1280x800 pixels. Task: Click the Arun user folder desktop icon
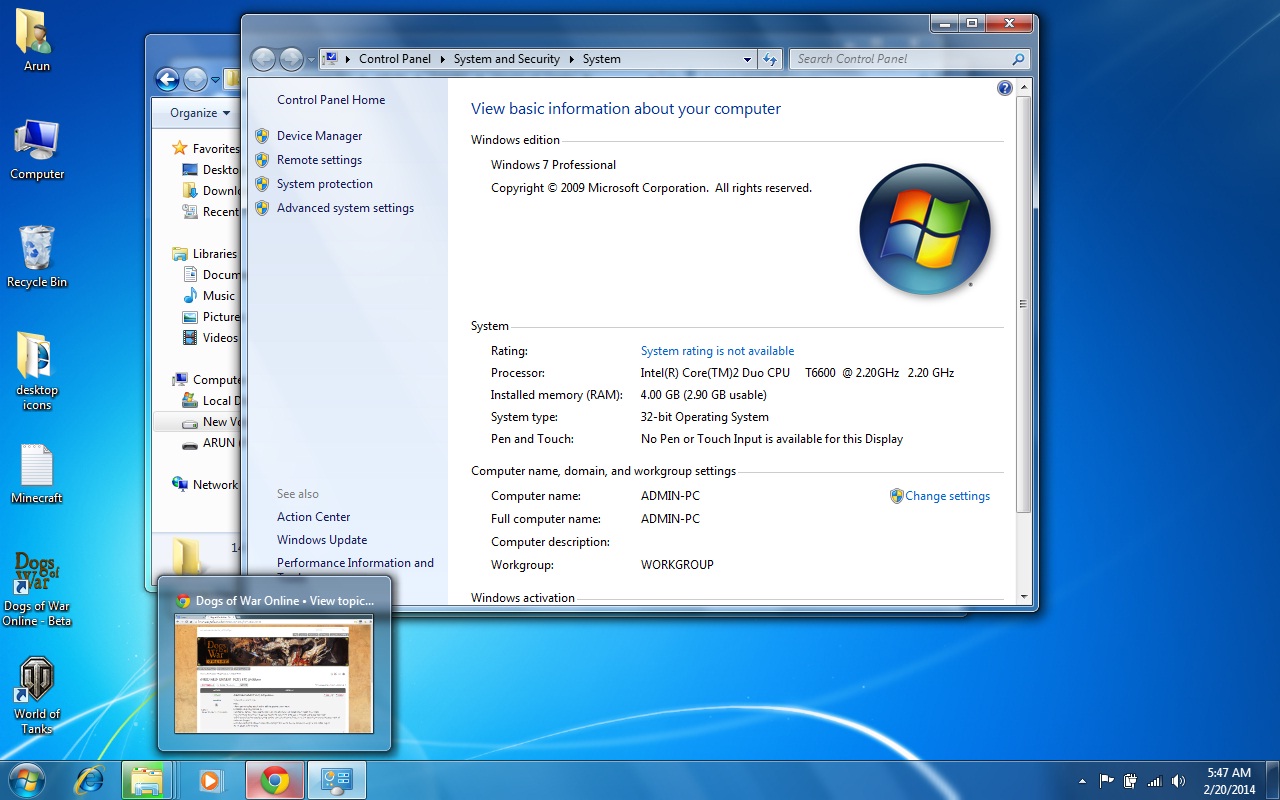(37, 41)
